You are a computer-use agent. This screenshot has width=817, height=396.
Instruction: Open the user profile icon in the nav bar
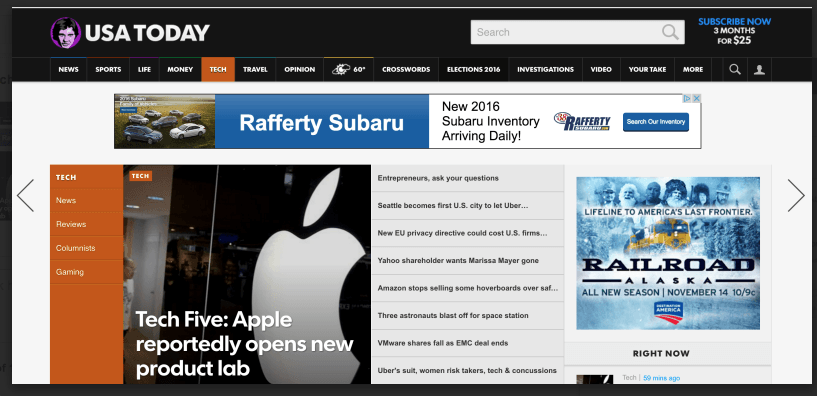pos(759,69)
